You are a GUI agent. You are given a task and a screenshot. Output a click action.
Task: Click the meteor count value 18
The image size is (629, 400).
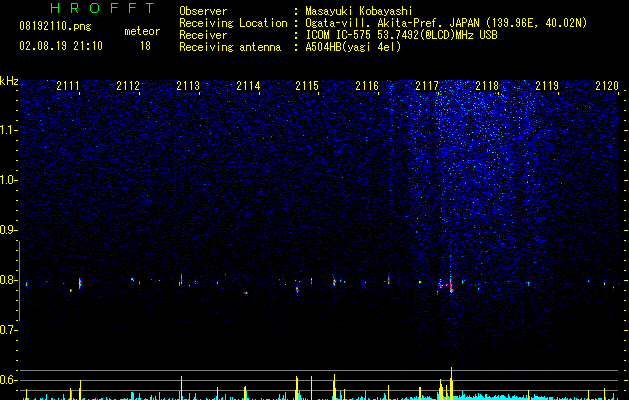coord(145,46)
